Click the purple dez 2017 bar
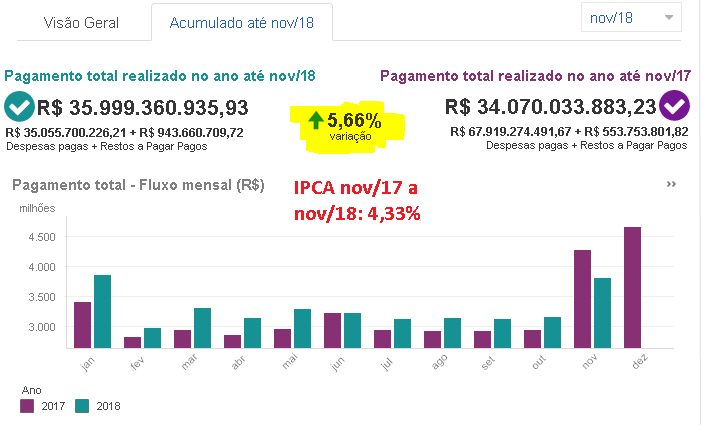 pyautogui.click(x=632, y=287)
